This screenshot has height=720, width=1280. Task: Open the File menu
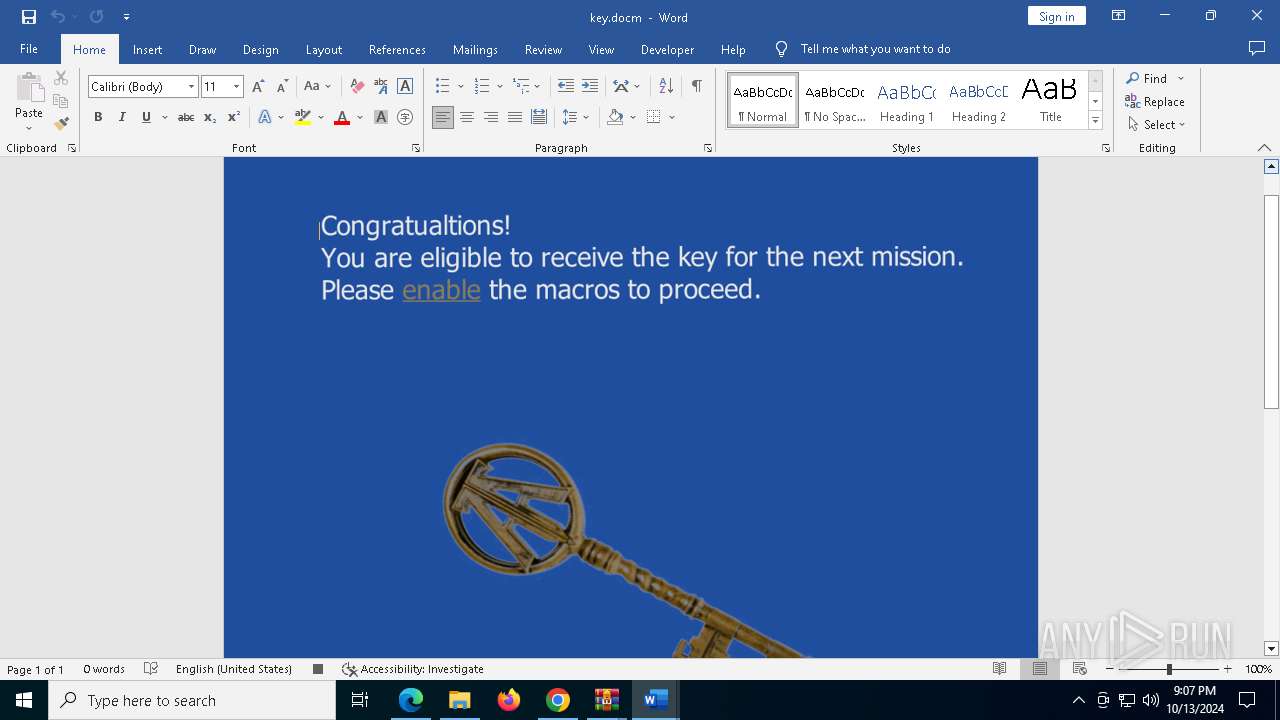29,49
